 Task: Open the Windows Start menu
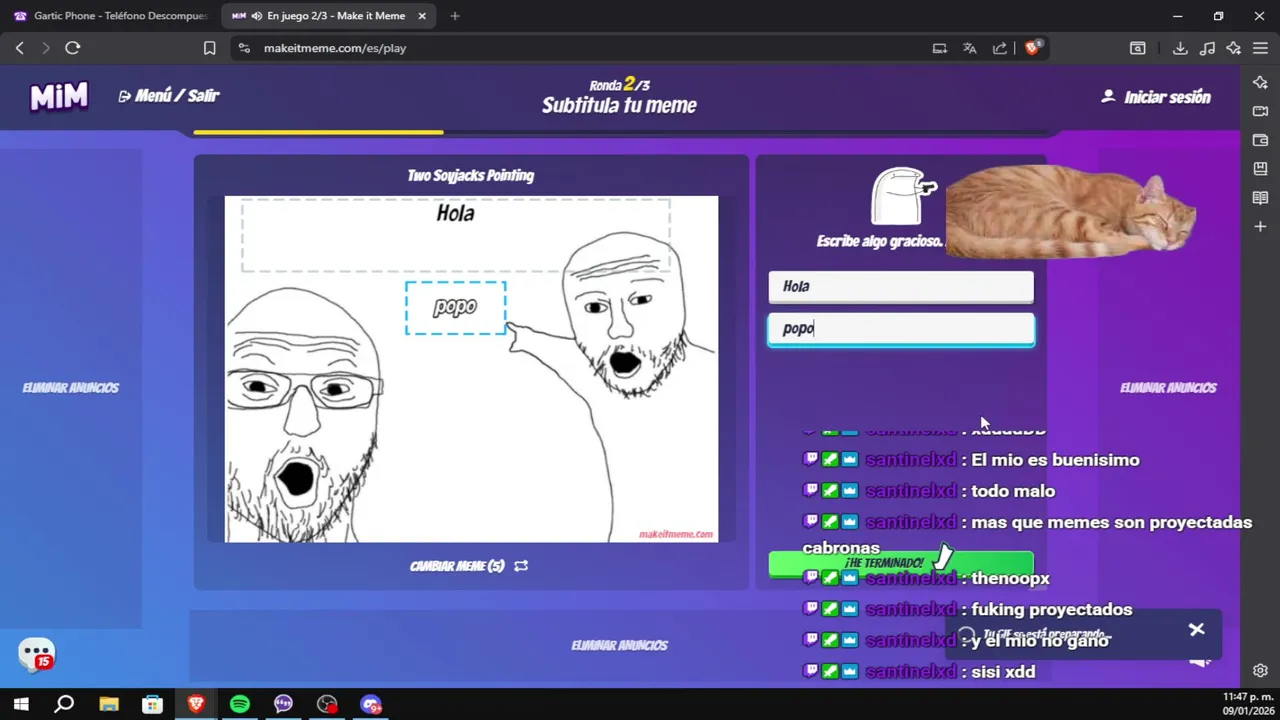[21, 704]
